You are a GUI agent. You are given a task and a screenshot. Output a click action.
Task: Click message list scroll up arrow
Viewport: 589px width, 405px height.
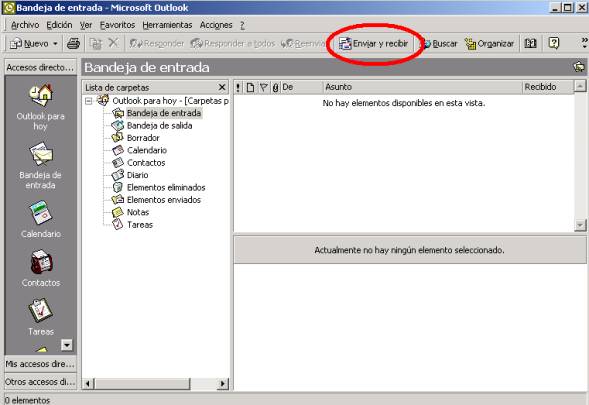point(580,87)
